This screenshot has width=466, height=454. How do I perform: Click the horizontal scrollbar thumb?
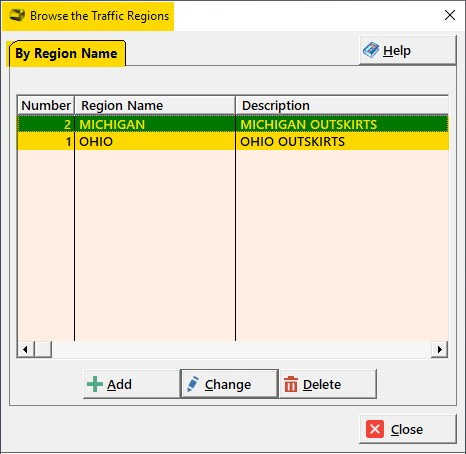click(43, 349)
